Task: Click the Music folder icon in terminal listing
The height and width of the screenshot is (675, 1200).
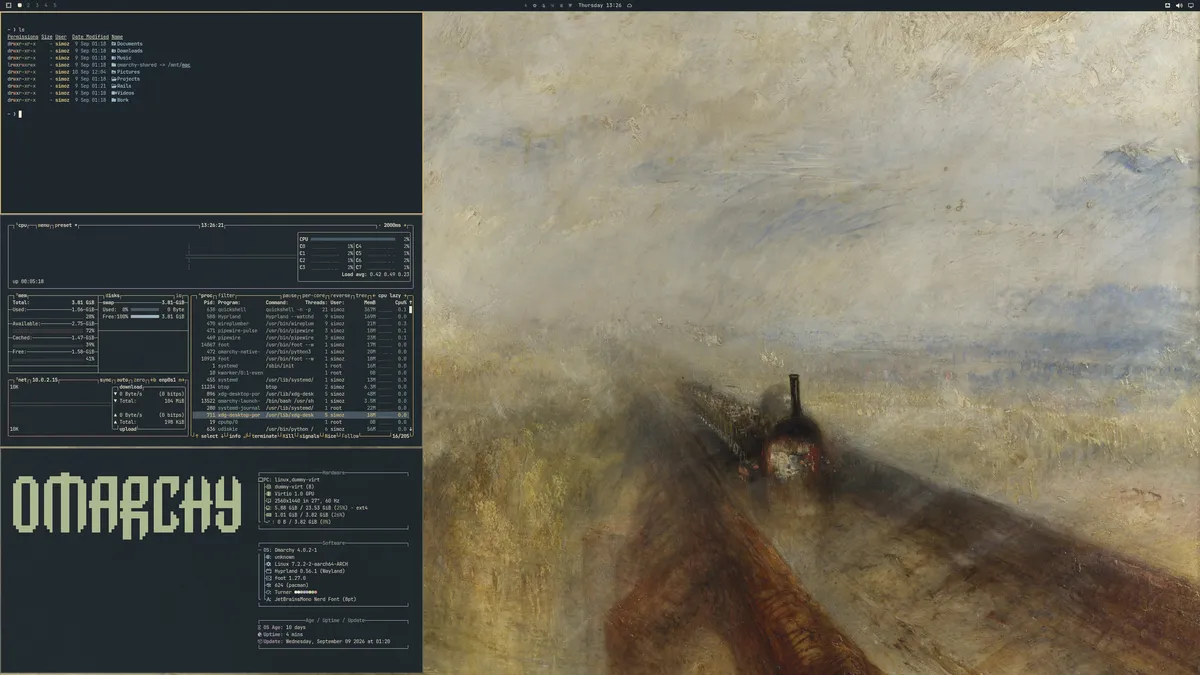Action: (114, 58)
